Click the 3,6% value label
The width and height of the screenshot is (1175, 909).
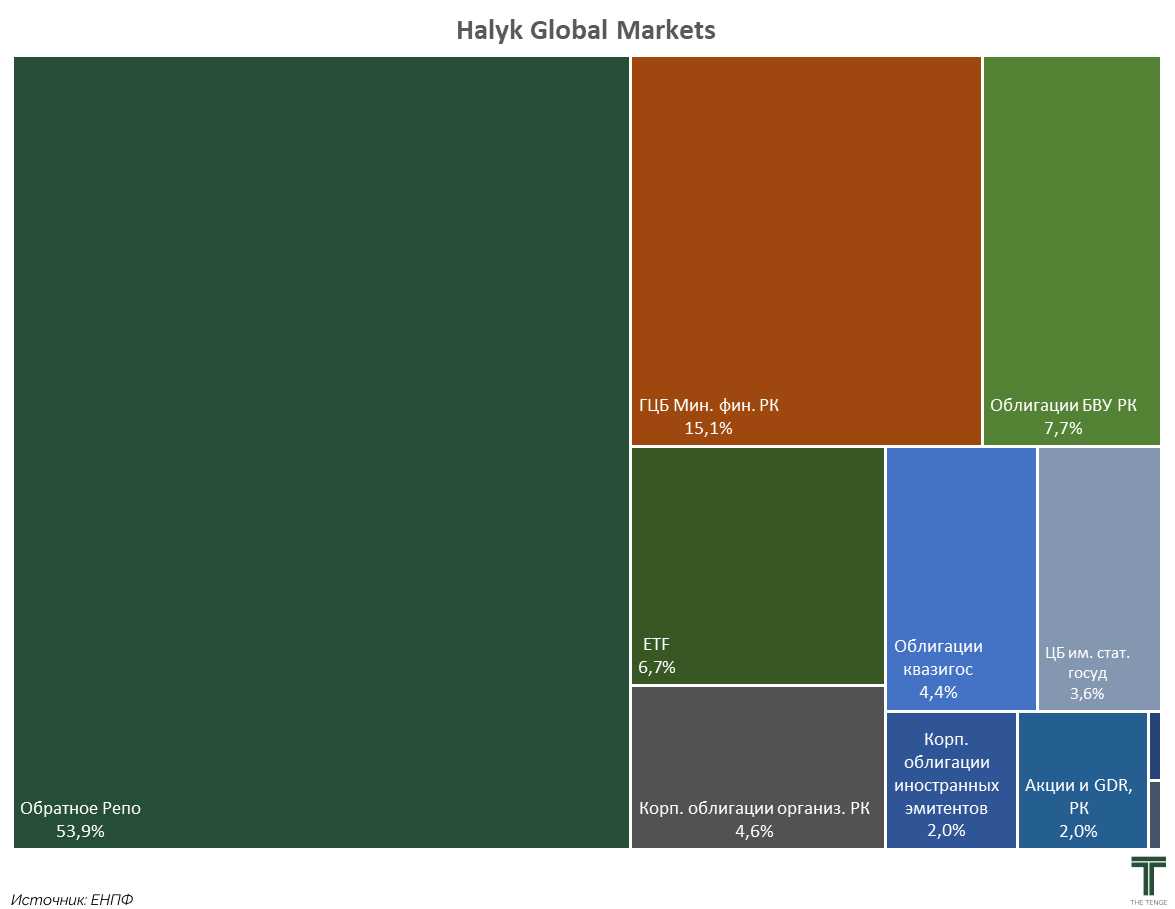pos(1086,693)
